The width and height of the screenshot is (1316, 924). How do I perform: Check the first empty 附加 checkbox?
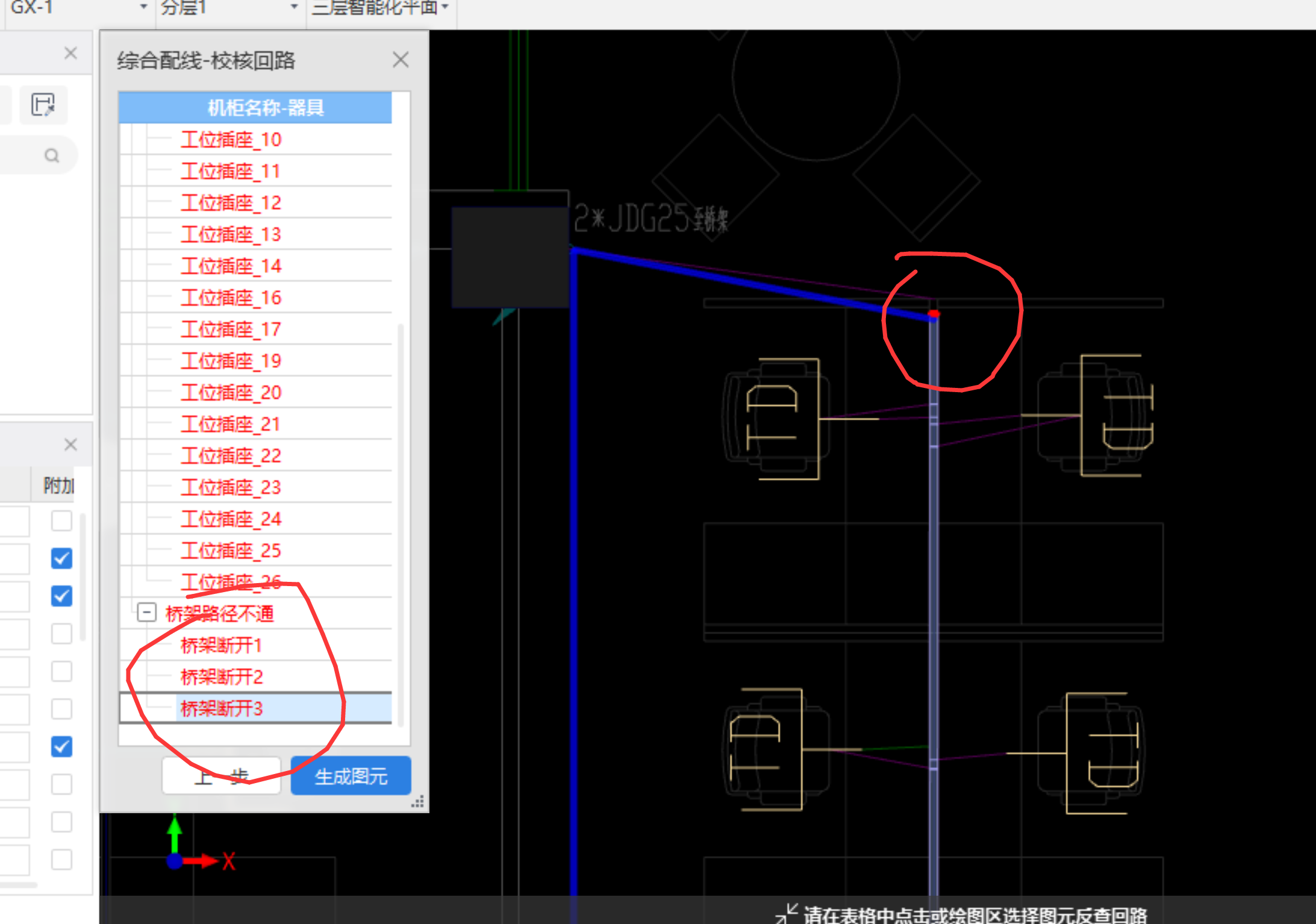tap(61, 520)
